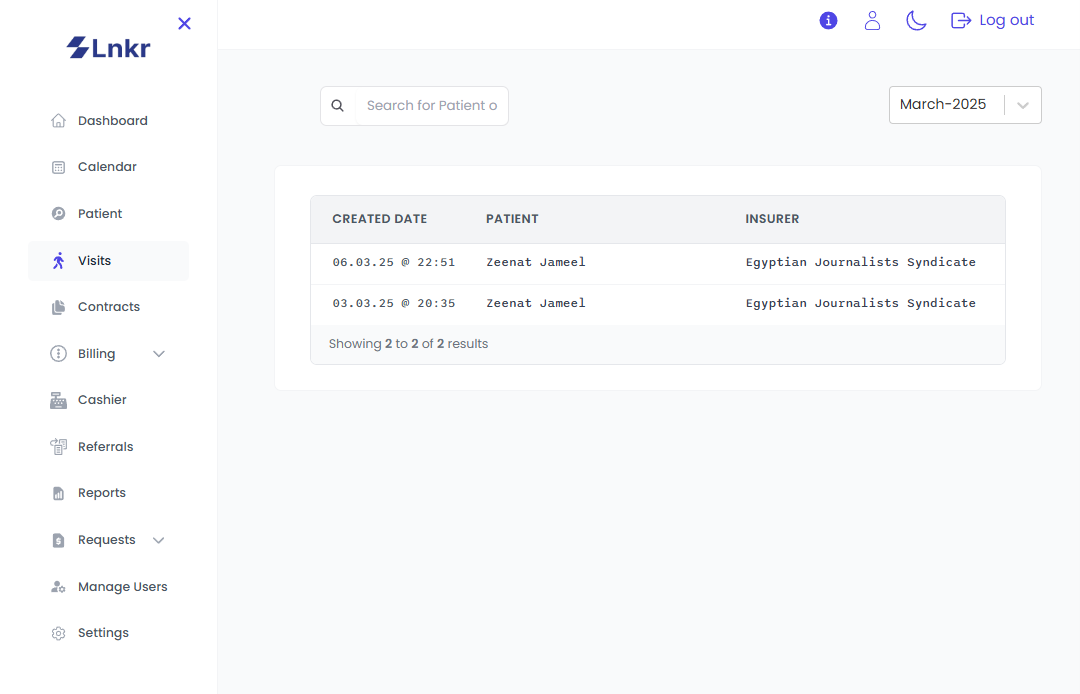Click the Billing circle icon
The width and height of the screenshot is (1080, 694).
click(x=59, y=354)
